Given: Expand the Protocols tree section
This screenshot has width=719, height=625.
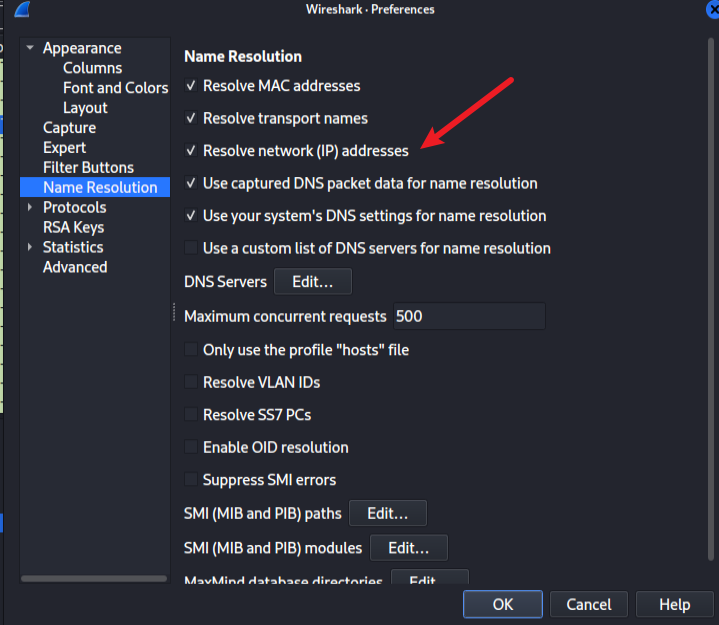Looking at the screenshot, I should [x=30, y=207].
